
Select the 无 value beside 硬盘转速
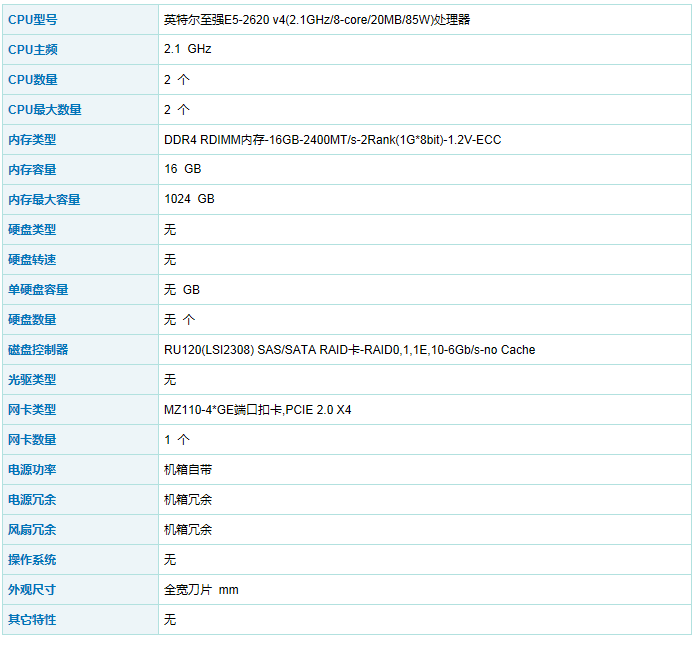pos(170,259)
